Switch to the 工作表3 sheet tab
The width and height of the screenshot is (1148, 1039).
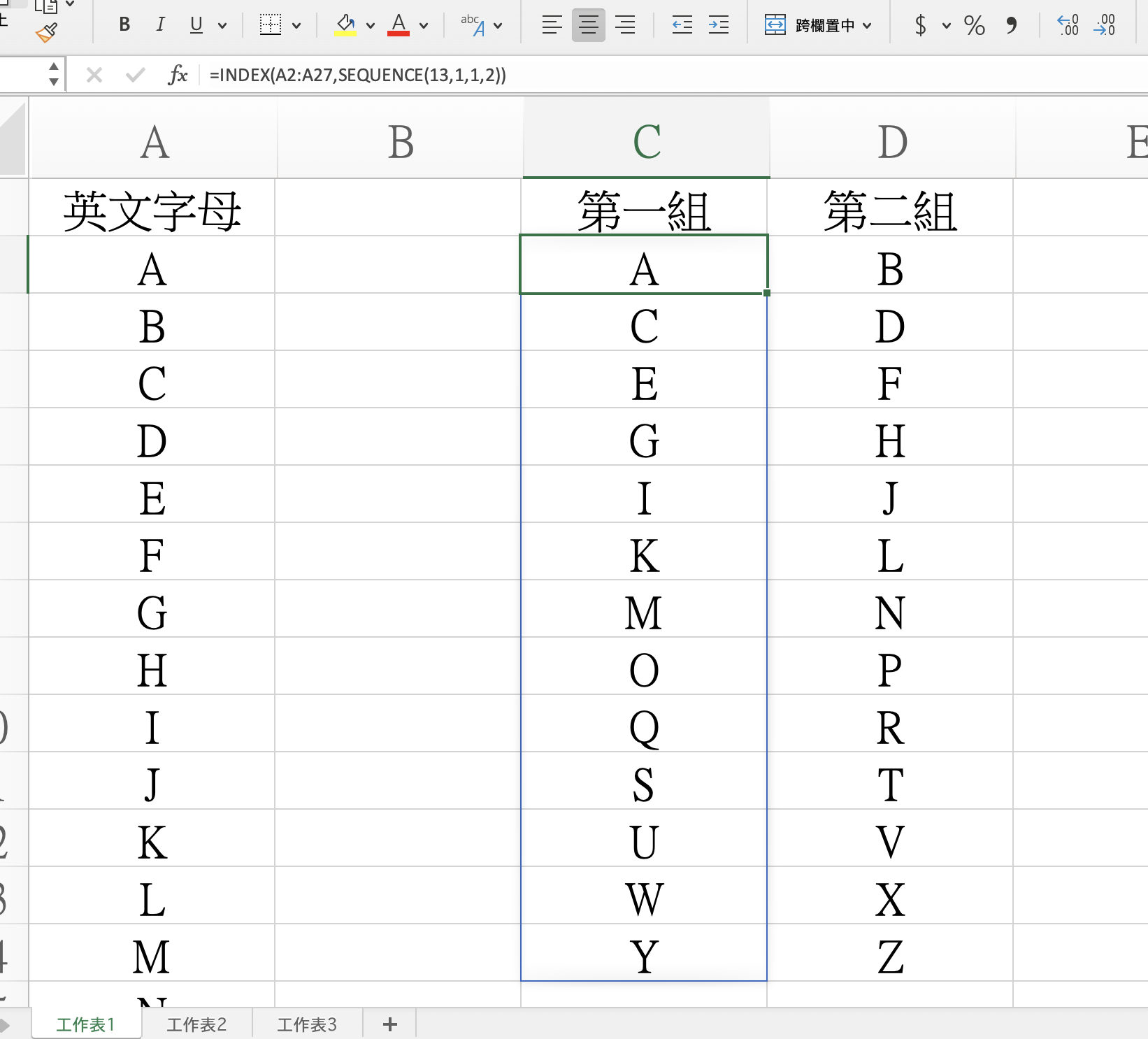[307, 1024]
